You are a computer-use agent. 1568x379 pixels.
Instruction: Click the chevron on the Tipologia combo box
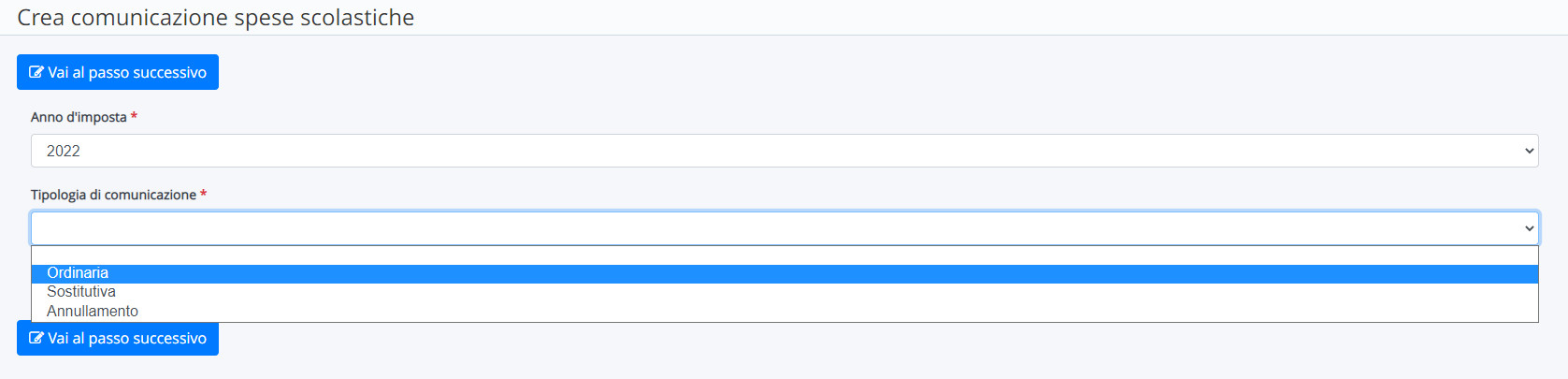click(x=1530, y=228)
